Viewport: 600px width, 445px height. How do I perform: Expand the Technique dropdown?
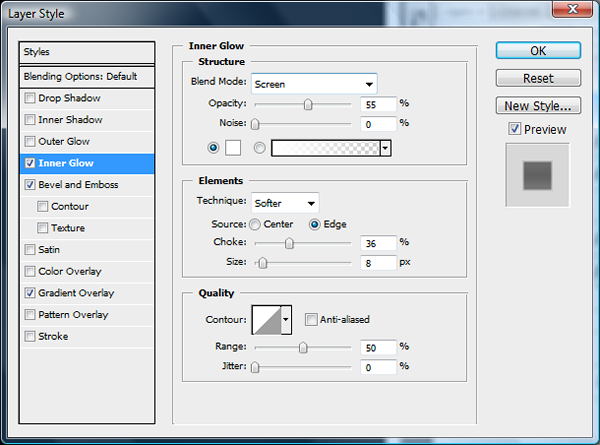[285, 203]
